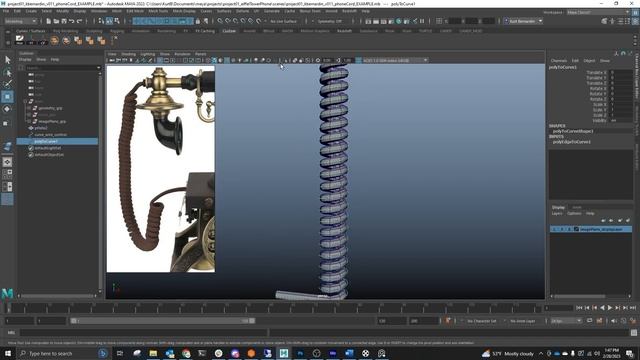Select the Rotate tool in toolbox
640x360 pixels.
pyautogui.click(x=7, y=109)
